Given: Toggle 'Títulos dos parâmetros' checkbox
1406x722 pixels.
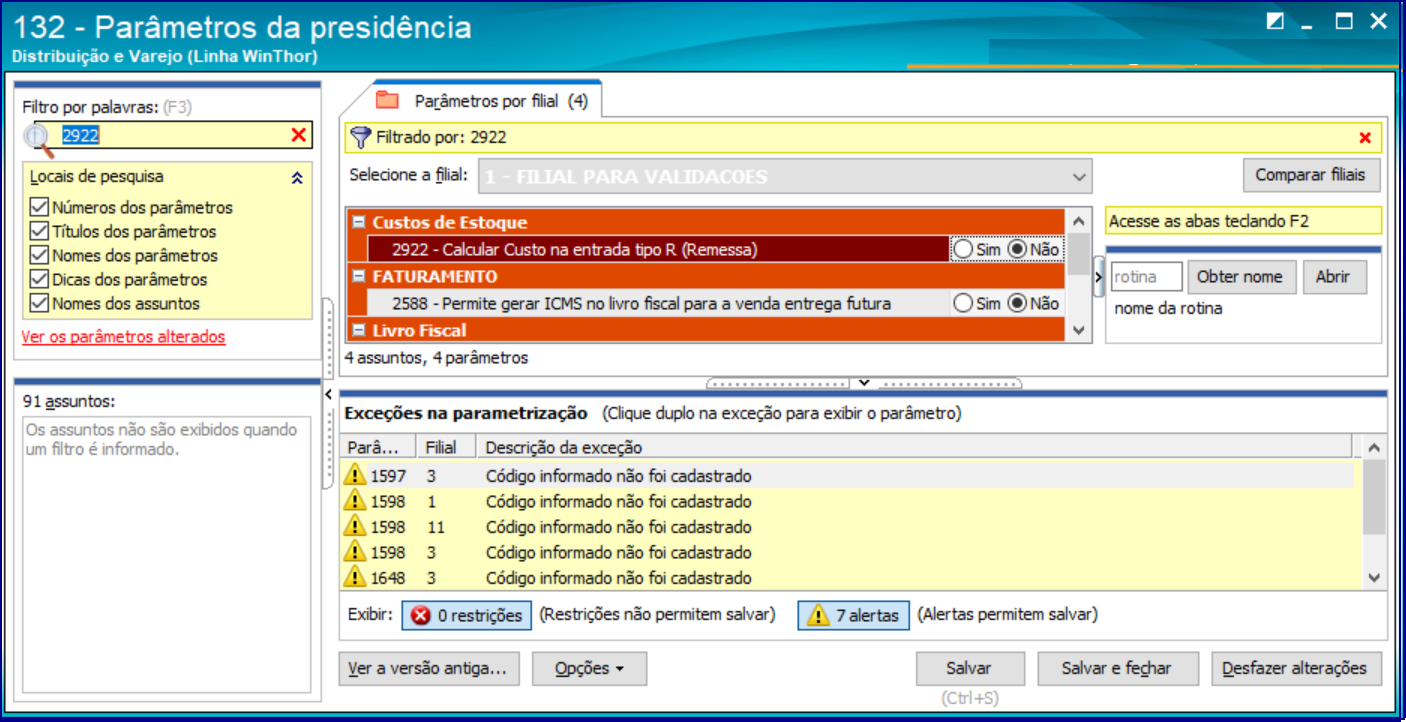Looking at the screenshot, I should [x=39, y=231].
